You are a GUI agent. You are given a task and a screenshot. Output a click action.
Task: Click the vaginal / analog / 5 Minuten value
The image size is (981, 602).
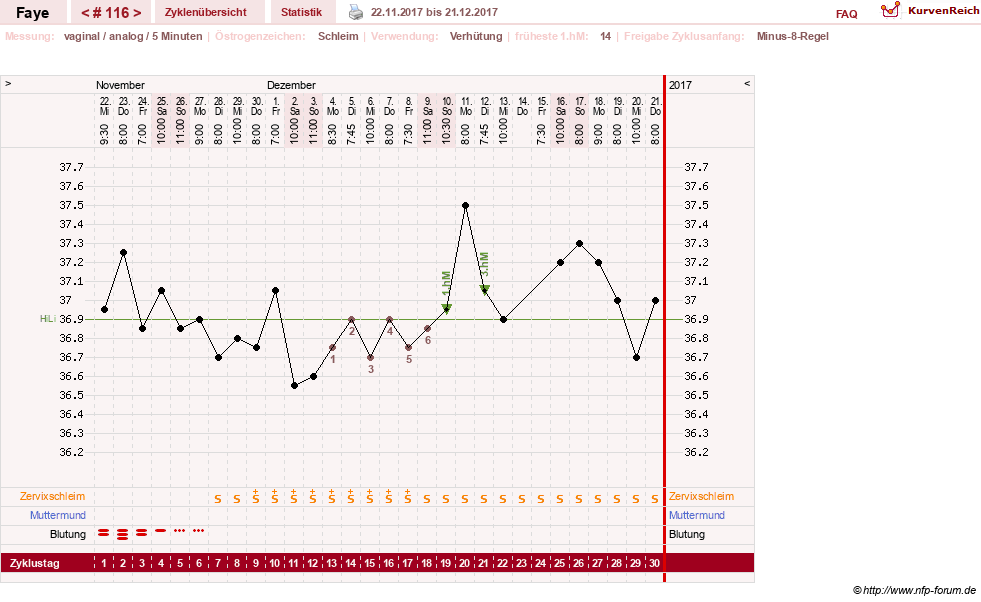[x=133, y=36]
